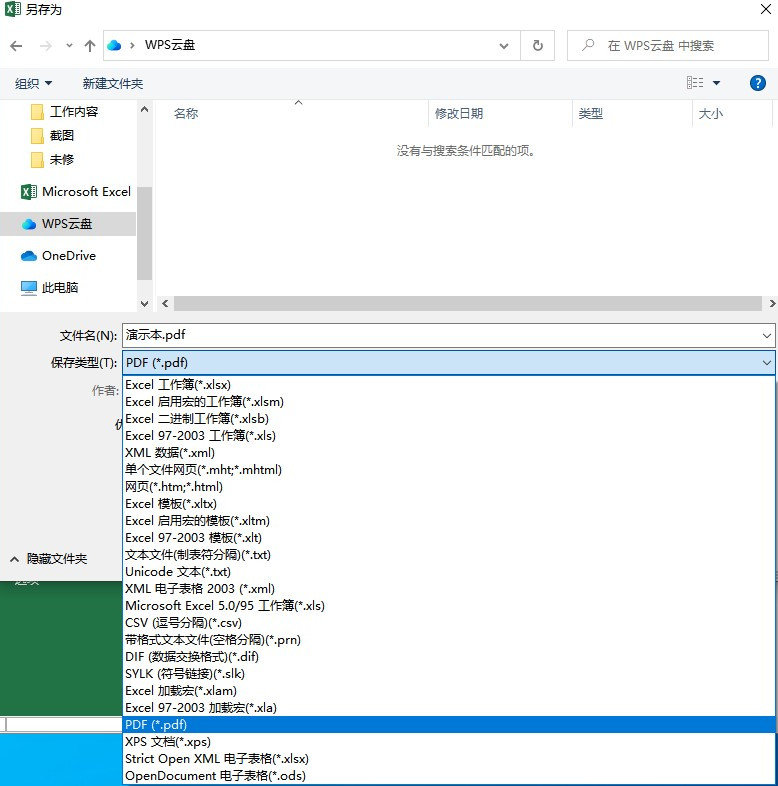Close the 另存为 dialog
778x786 pixels.
coord(765,9)
